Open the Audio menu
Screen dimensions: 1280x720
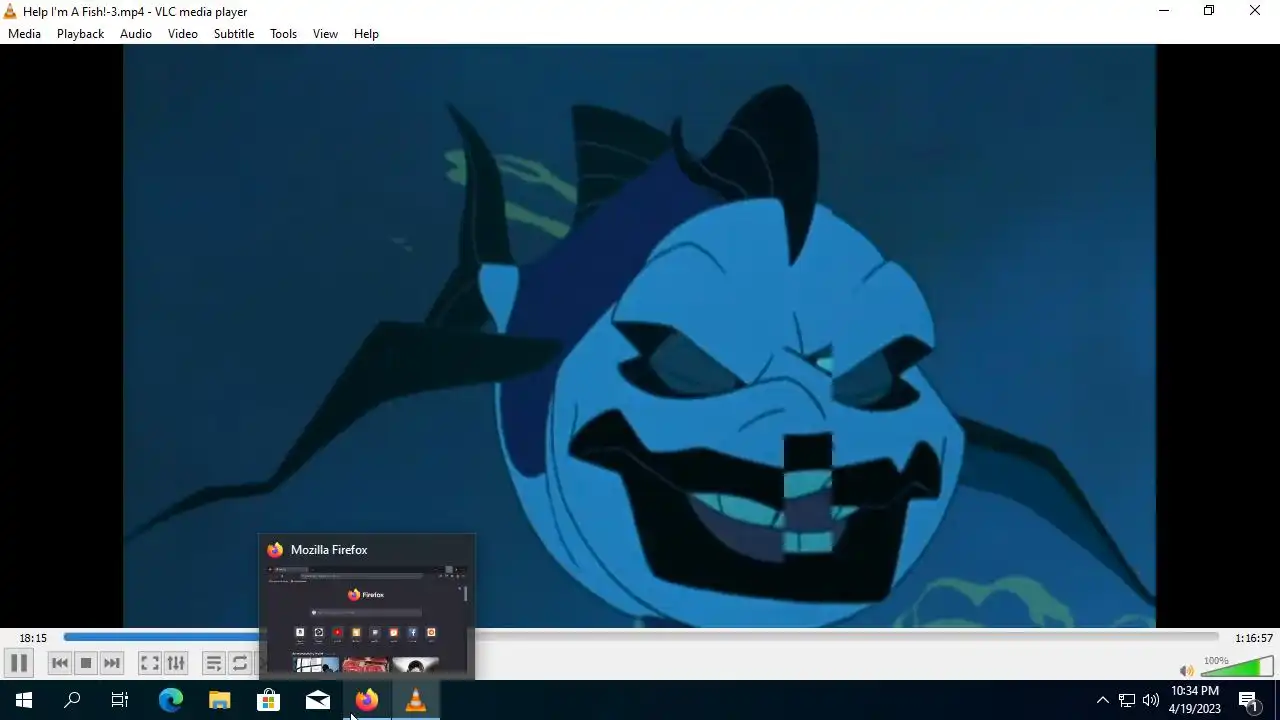136,34
